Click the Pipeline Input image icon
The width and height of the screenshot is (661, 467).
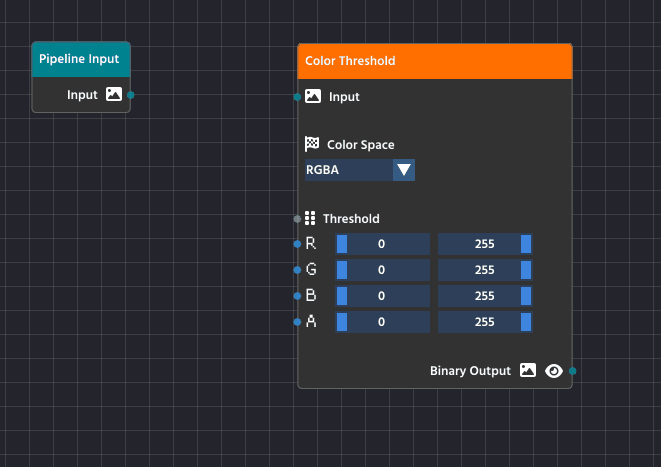pyautogui.click(x=114, y=95)
